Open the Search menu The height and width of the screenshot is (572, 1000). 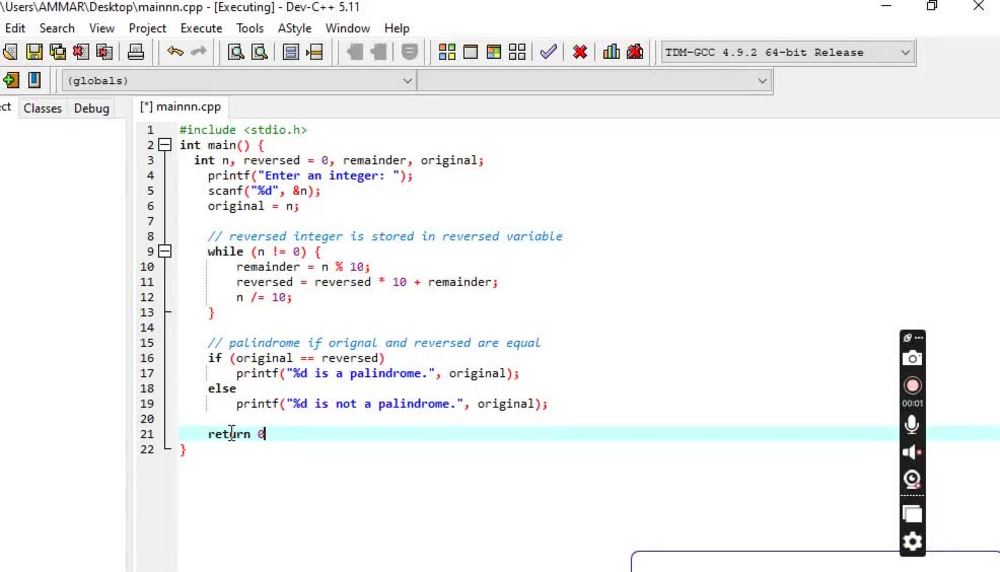[57, 28]
